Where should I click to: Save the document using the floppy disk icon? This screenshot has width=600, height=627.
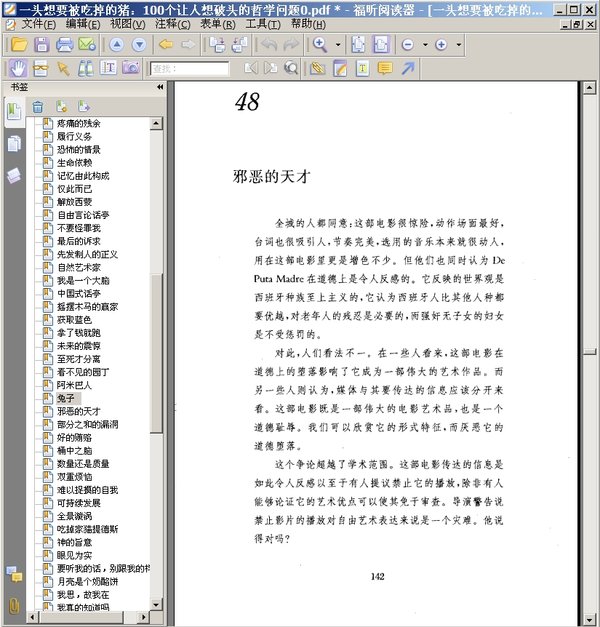(42, 44)
